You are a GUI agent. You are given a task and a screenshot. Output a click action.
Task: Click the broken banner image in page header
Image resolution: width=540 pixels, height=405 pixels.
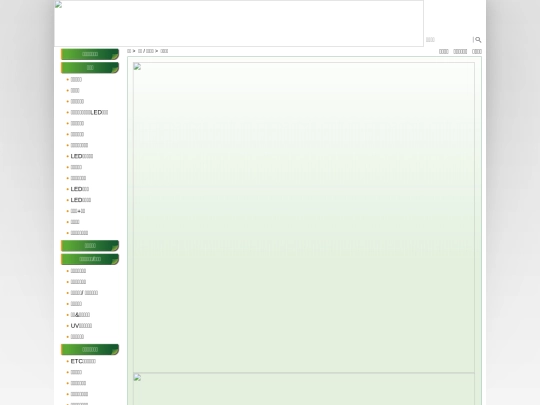tap(239, 23)
